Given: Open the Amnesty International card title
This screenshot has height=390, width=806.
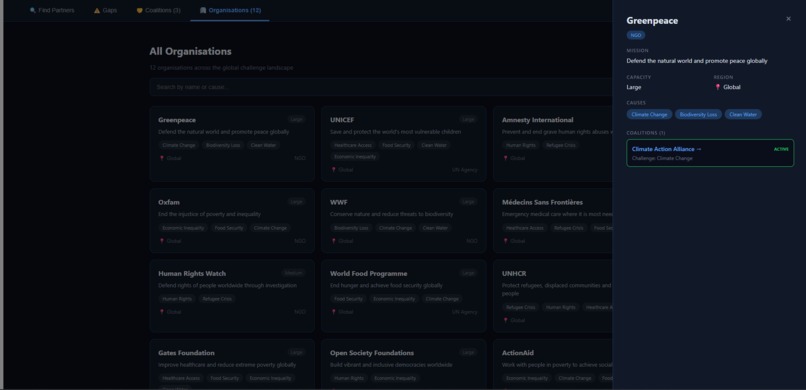Looking at the screenshot, I should 537,120.
